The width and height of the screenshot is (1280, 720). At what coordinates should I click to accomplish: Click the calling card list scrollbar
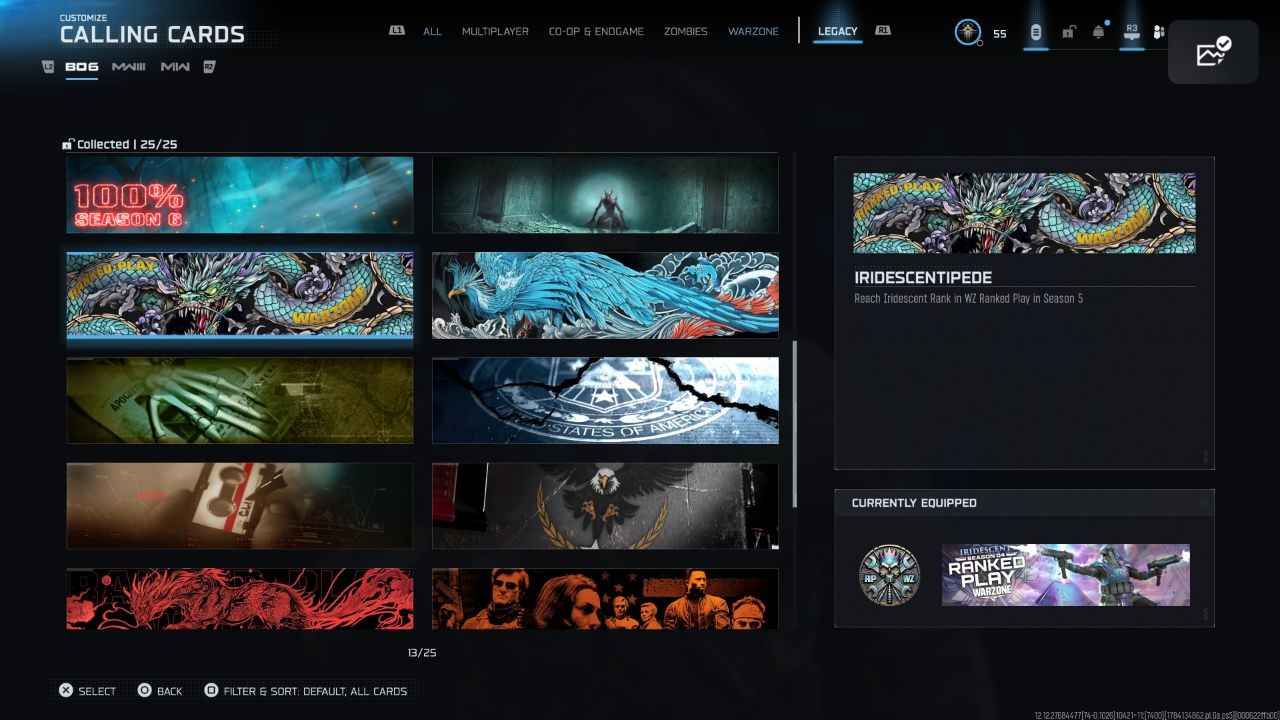(795, 424)
